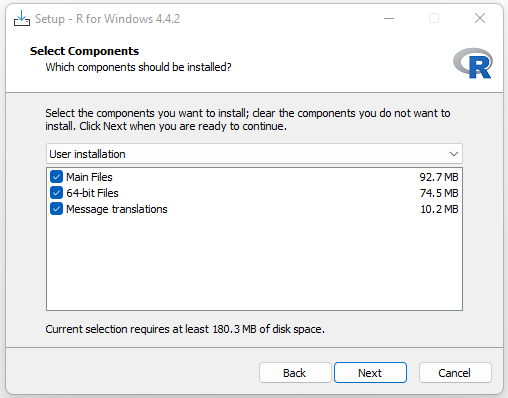Select the 92.7 MB size value

tap(439, 177)
